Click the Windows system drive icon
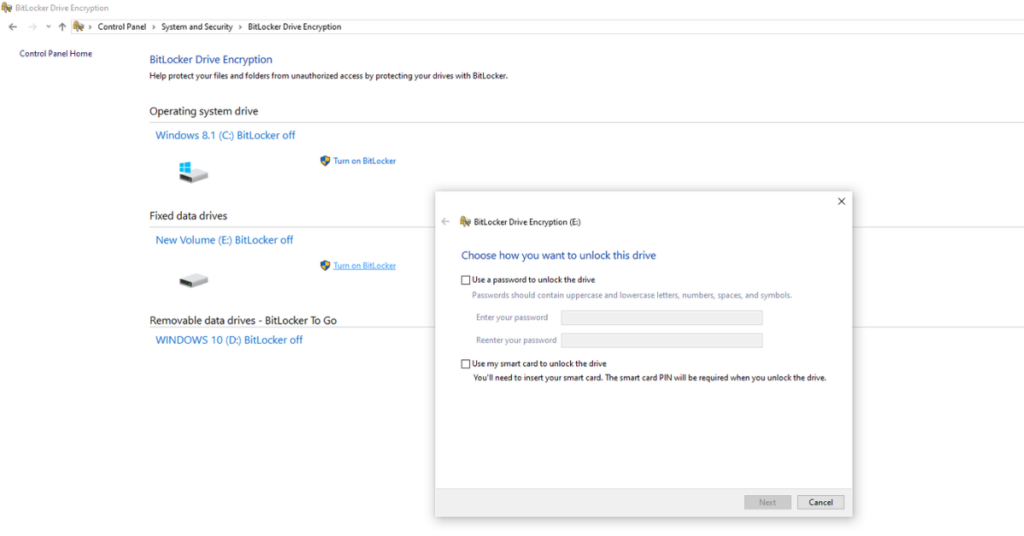Image resolution: width=1024 pixels, height=536 pixels. [x=193, y=172]
